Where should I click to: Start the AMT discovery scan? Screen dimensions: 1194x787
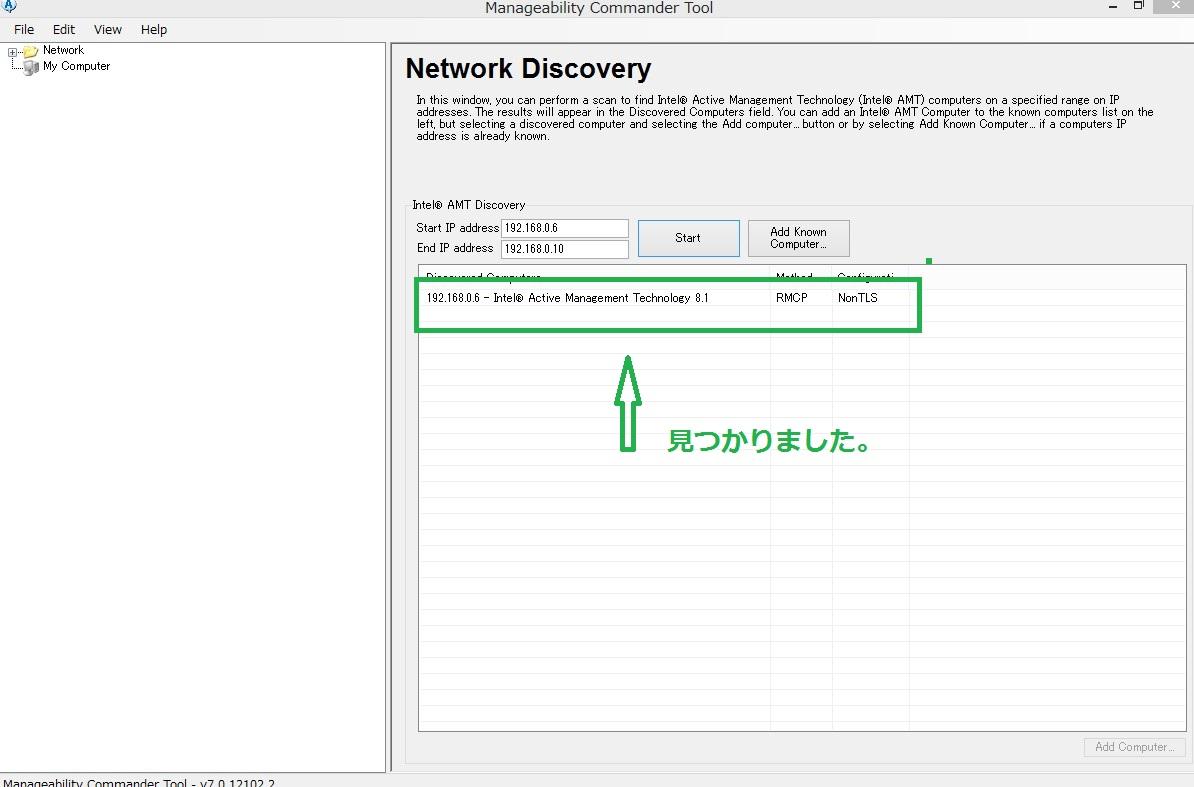(x=688, y=238)
